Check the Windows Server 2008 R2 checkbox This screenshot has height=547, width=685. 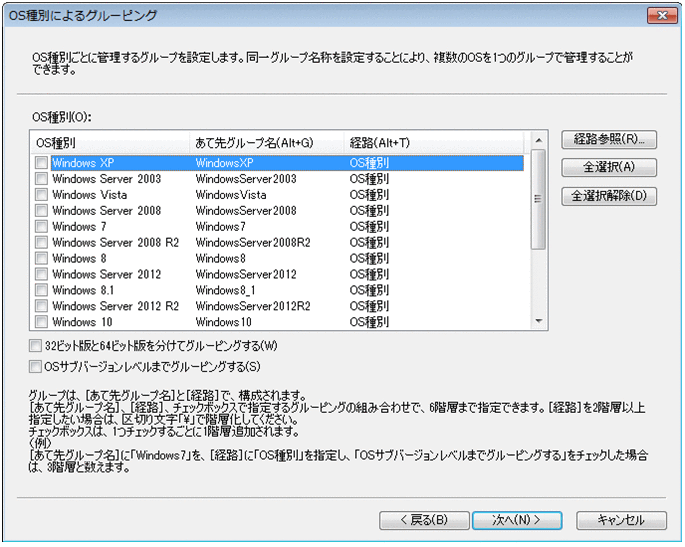click(42, 242)
